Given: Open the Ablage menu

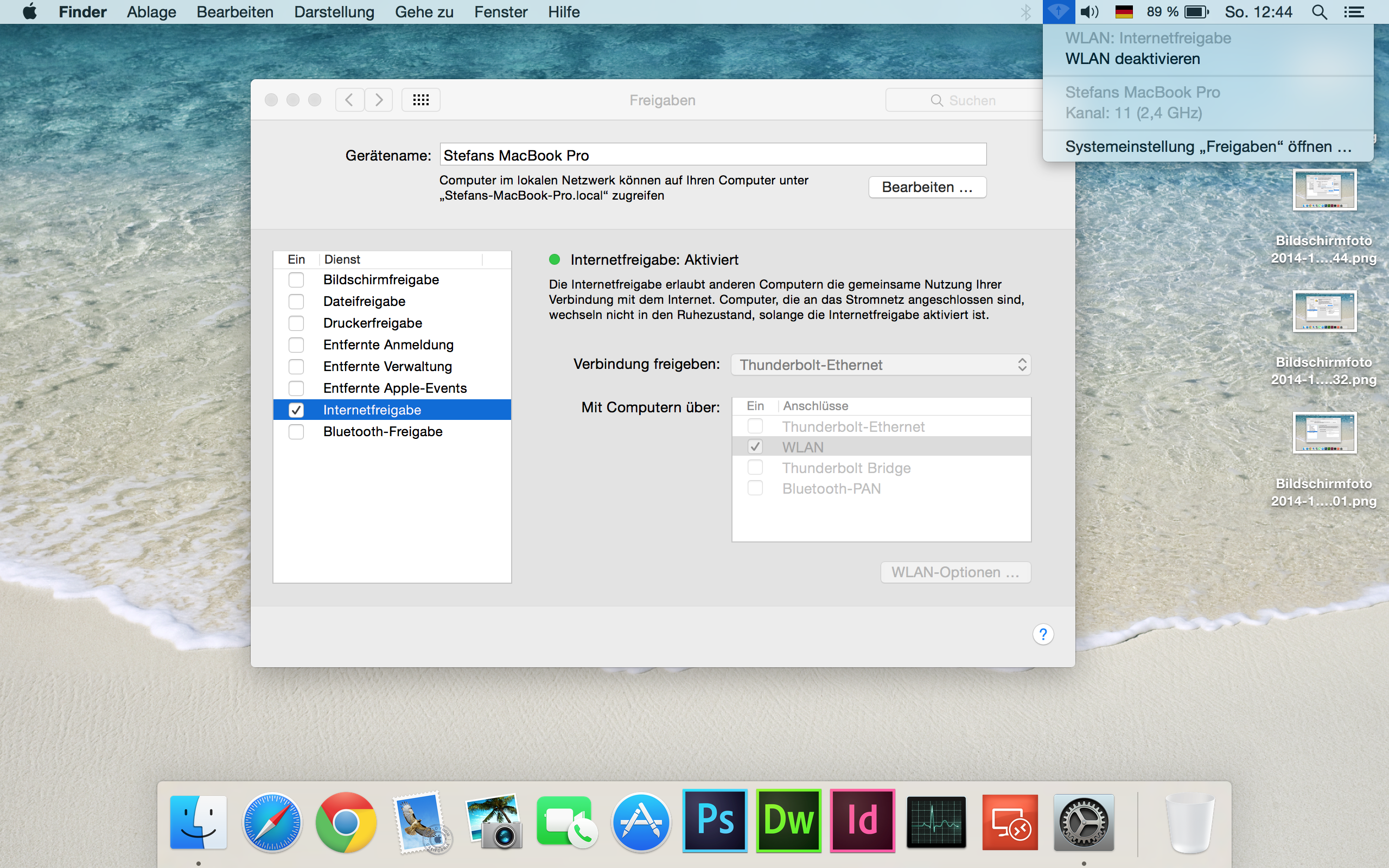Looking at the screenshot, I should [151, 11].
